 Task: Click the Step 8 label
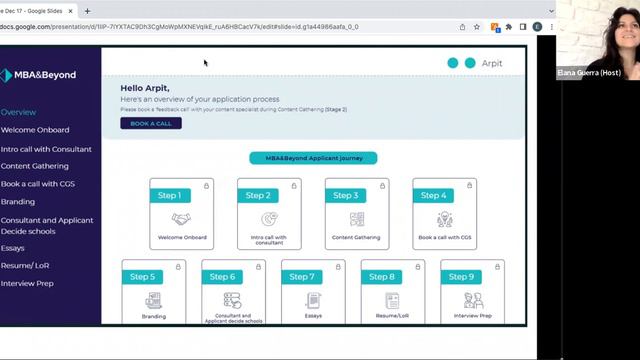382,277
